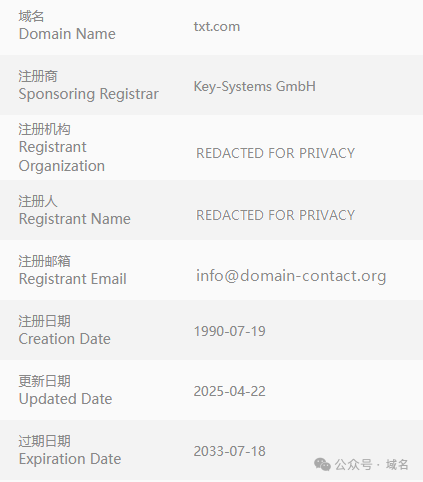
Task: Click the Creation Date value 1990-07-19
Action: 230,331
